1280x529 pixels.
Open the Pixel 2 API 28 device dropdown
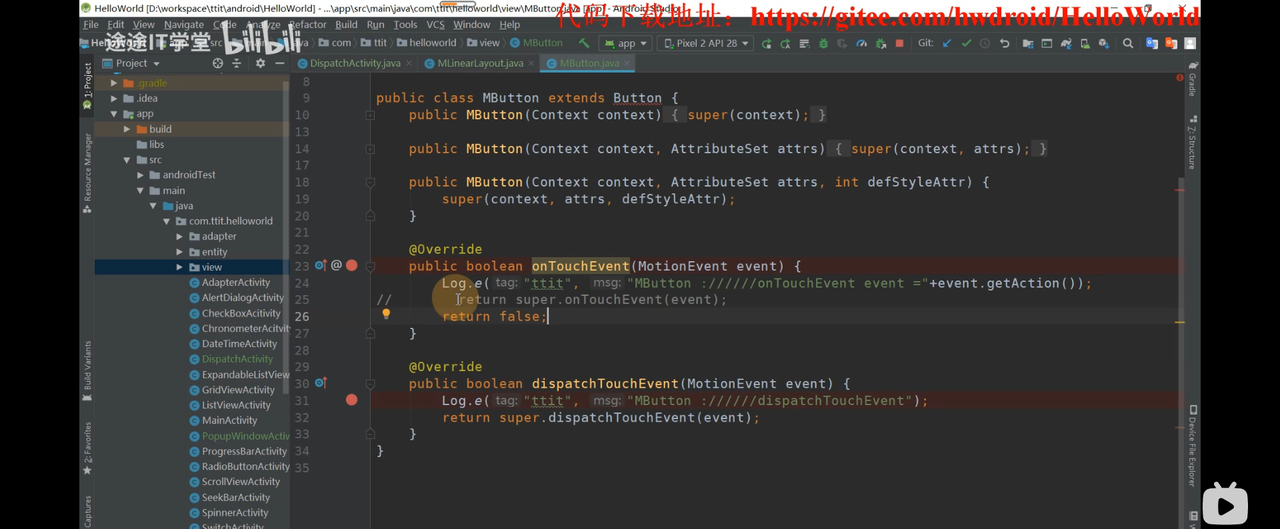pyautogui.click(x=705, y=44)
